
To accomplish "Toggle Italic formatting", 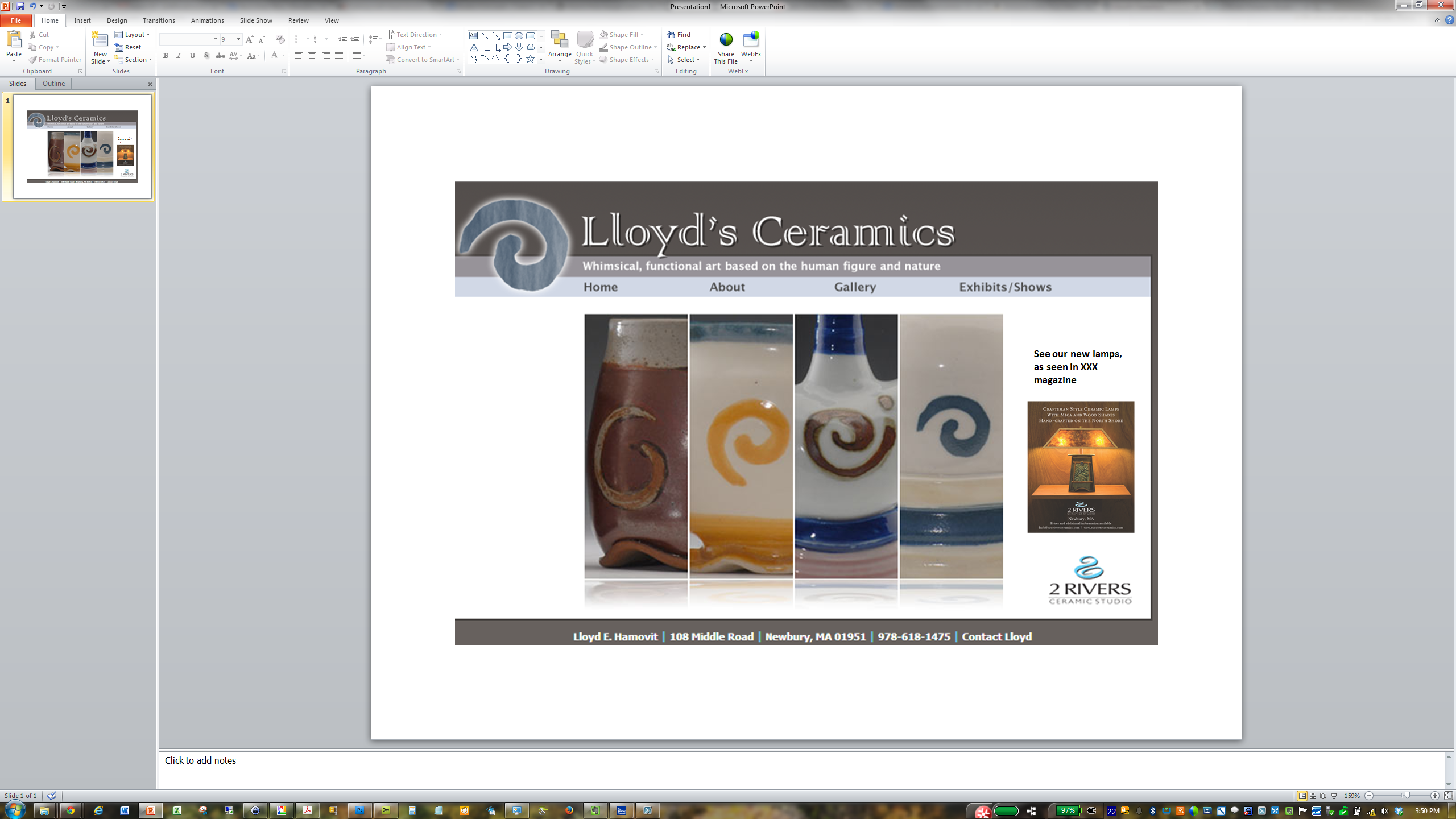I will [x=179, y=56].
